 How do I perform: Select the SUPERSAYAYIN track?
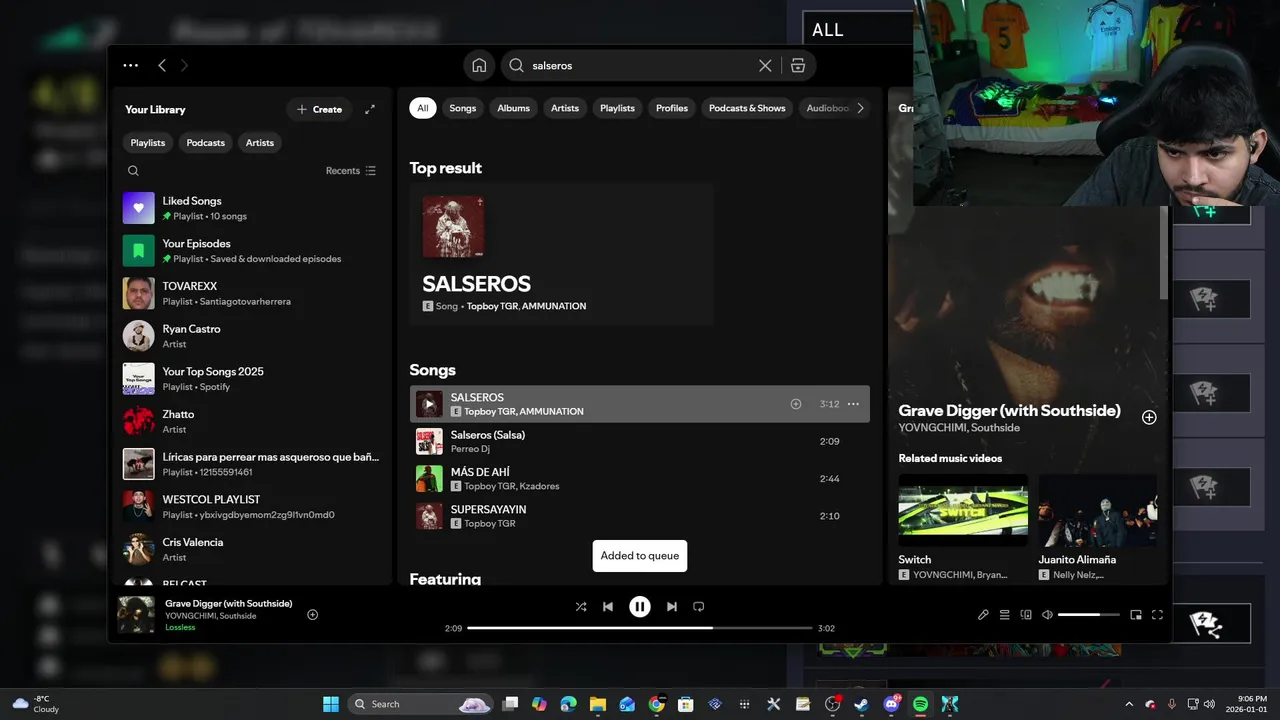(640, 516)
